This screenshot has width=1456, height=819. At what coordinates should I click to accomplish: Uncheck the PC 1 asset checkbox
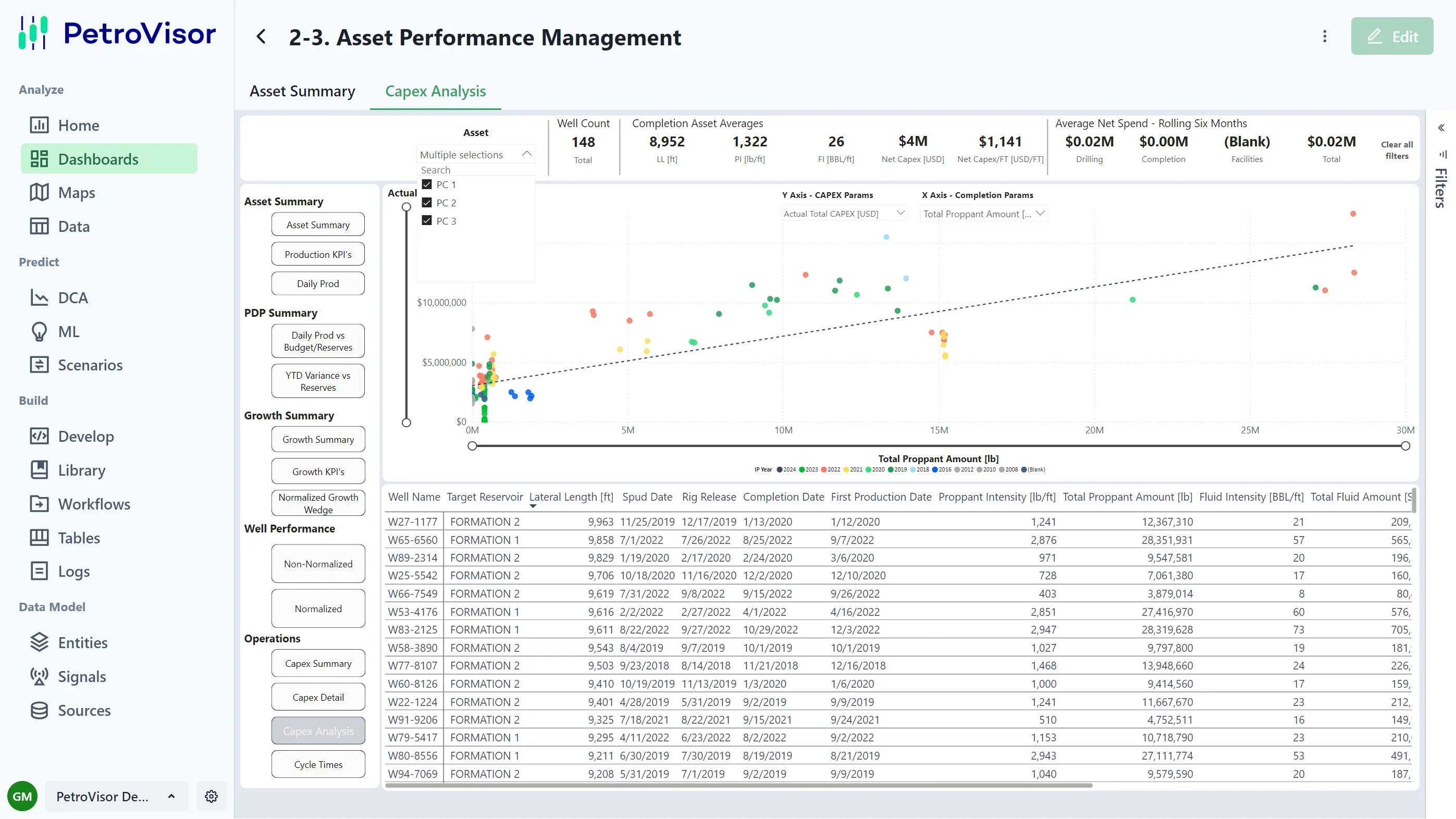(427, 184)
